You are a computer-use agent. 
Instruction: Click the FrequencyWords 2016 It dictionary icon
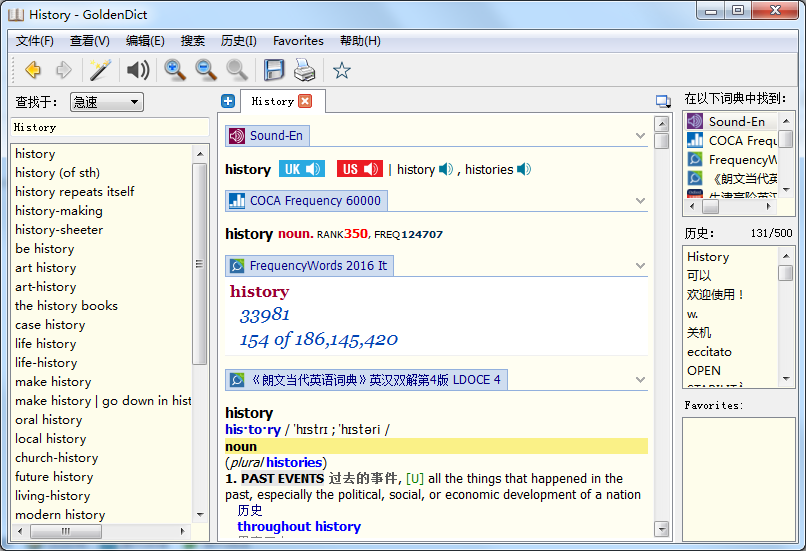coord(237,266)
